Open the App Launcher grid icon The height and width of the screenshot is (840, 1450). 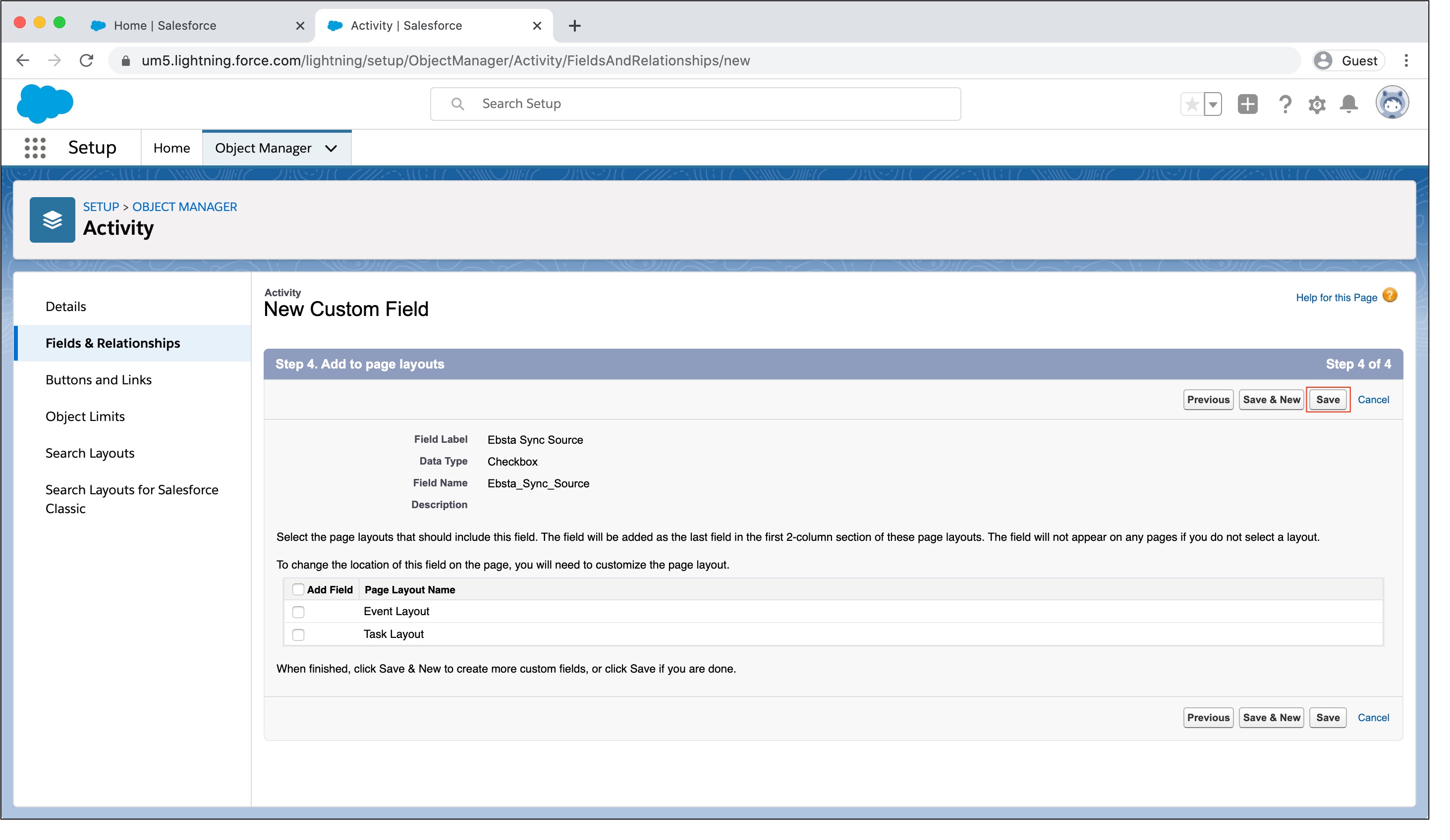click(x=35, y=148)
